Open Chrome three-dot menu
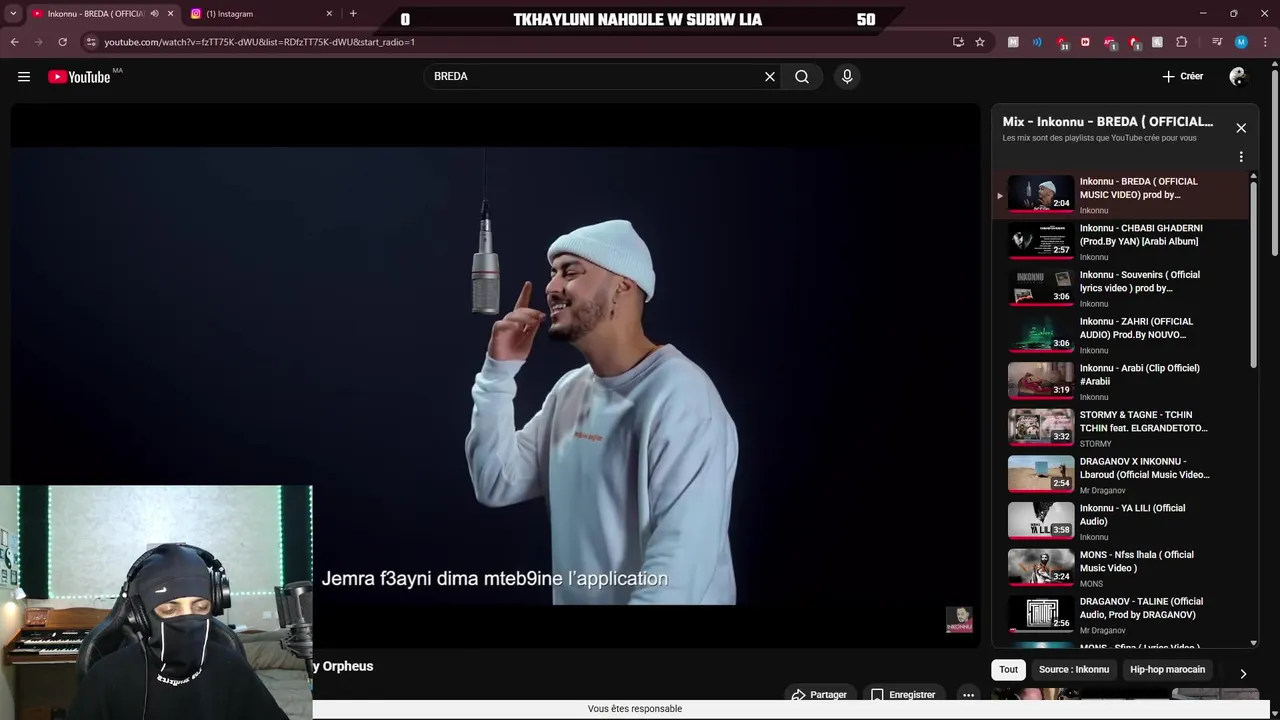 1264,42
